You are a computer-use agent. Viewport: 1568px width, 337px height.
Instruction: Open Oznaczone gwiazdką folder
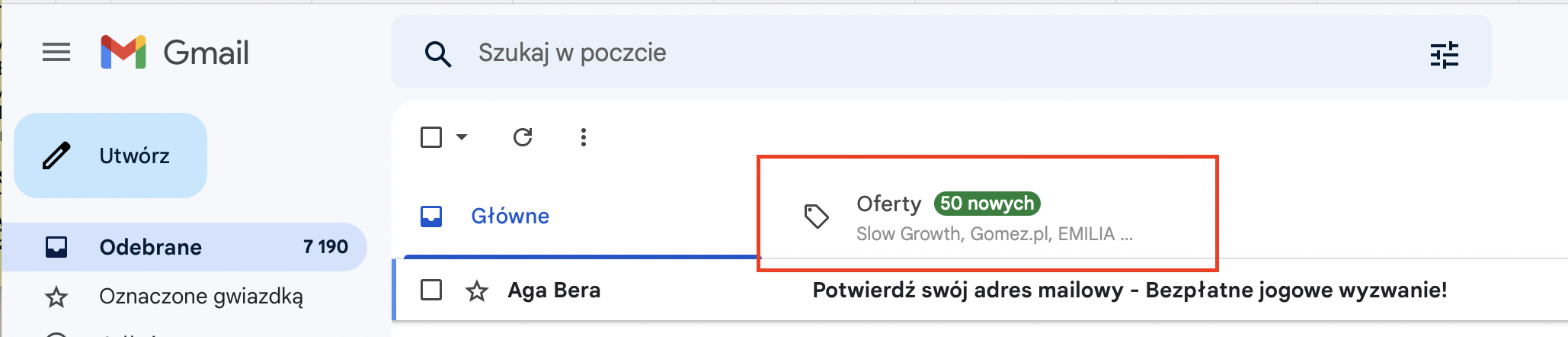point(201,296)
